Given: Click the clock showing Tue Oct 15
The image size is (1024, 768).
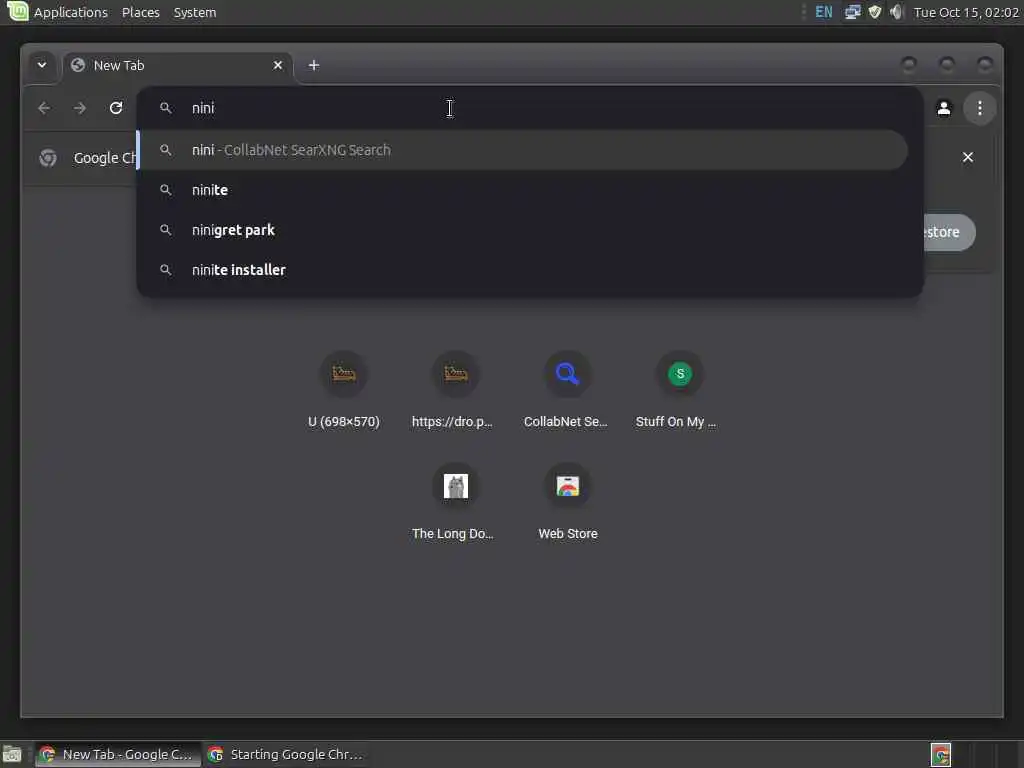Looking at the screenshot, I should click(966, 12).
